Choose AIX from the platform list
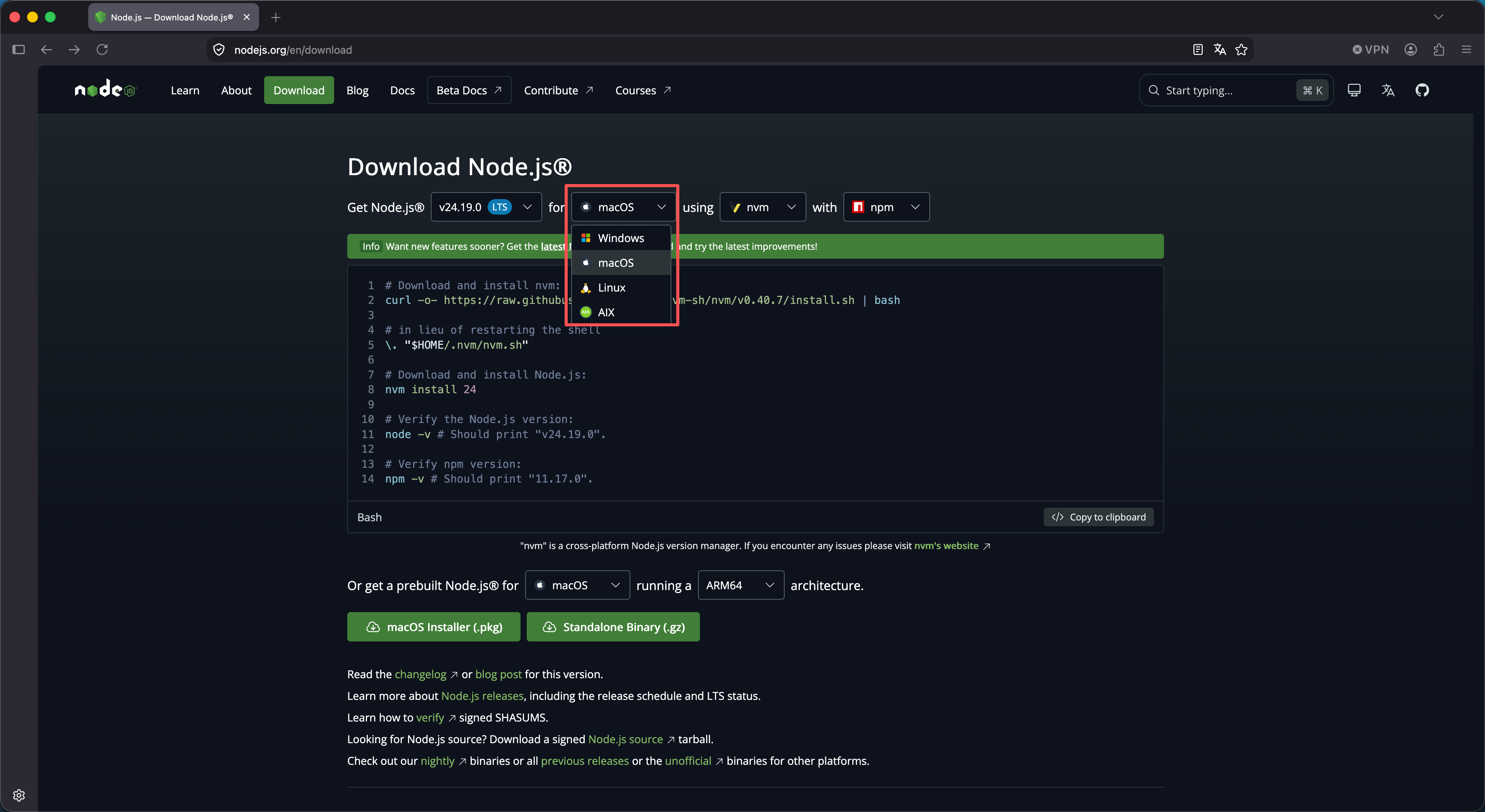Image resolution: width=1485 pixels, height=812 pixels. [621, 312]
